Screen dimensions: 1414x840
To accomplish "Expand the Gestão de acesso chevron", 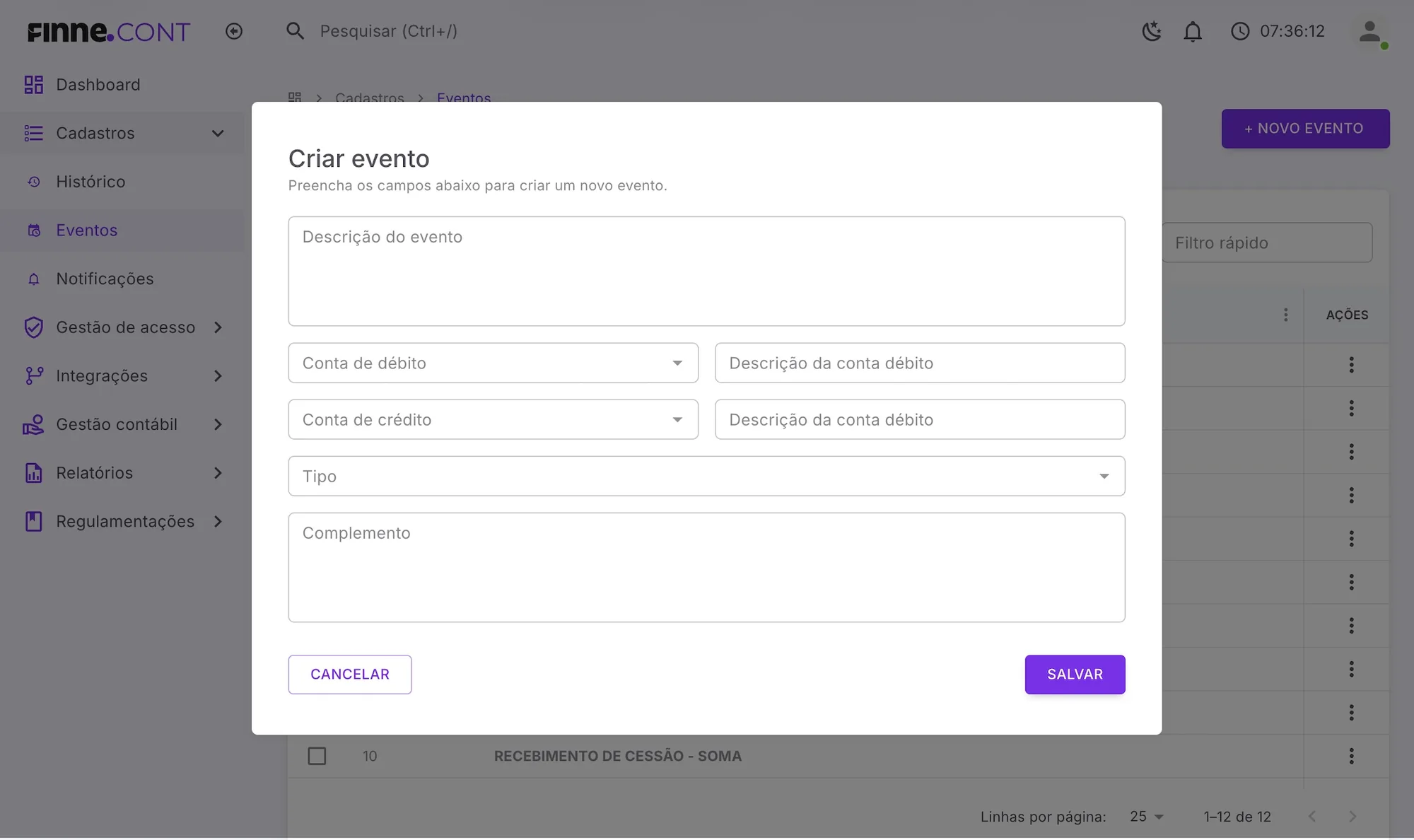I will tap(218, 327).
